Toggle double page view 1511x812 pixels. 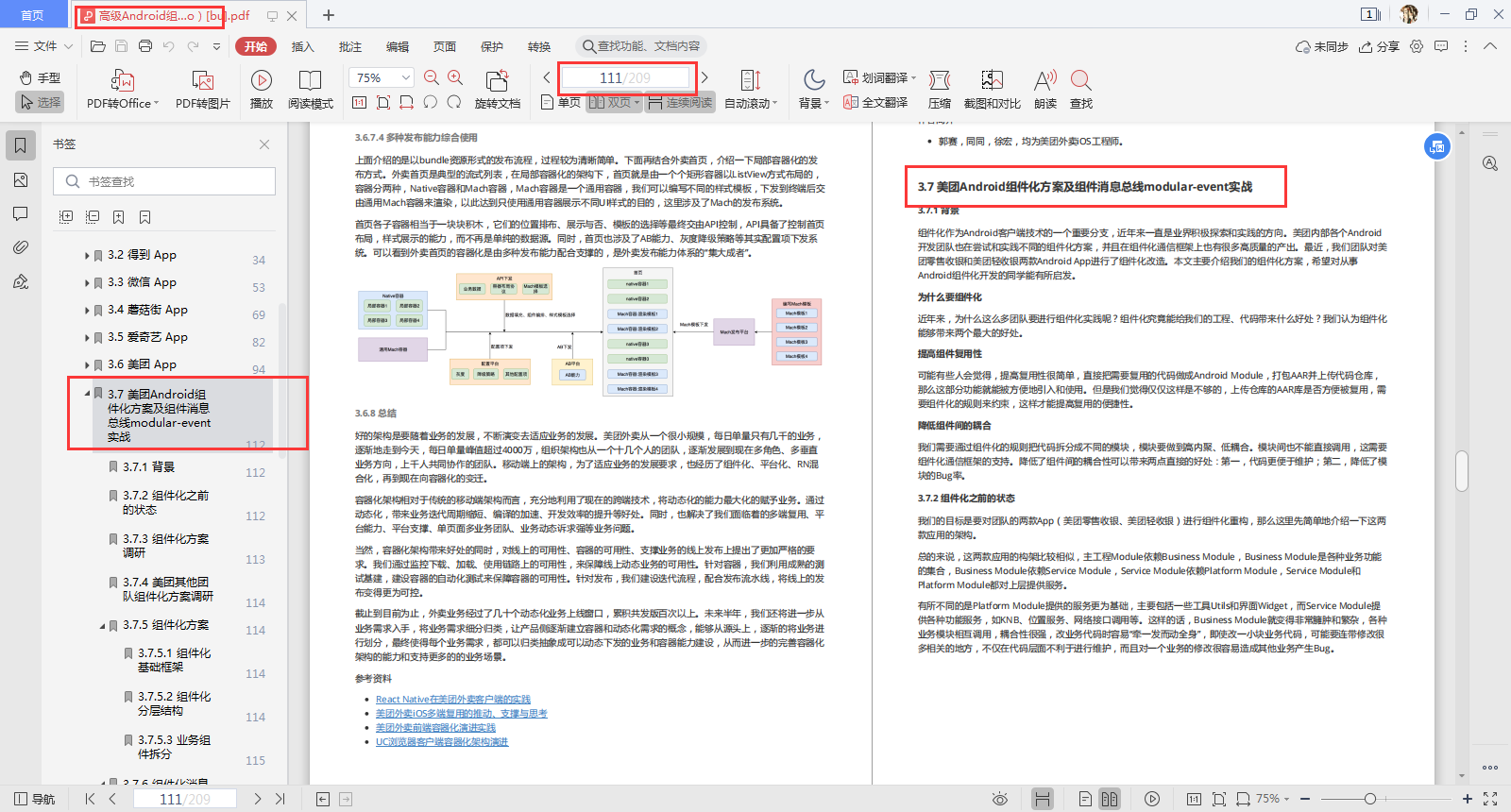[x=614, y=102]
